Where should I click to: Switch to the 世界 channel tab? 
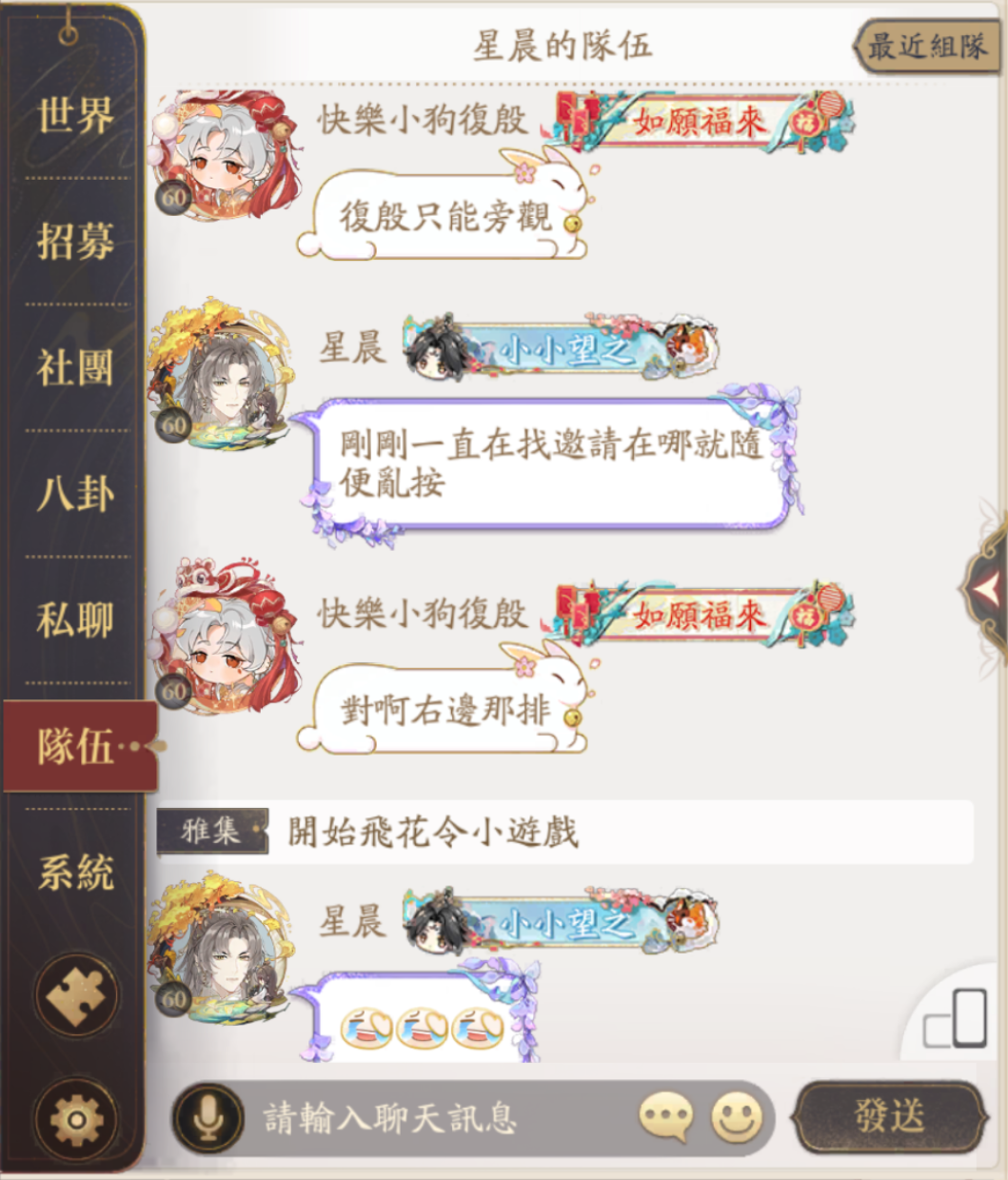75,115
